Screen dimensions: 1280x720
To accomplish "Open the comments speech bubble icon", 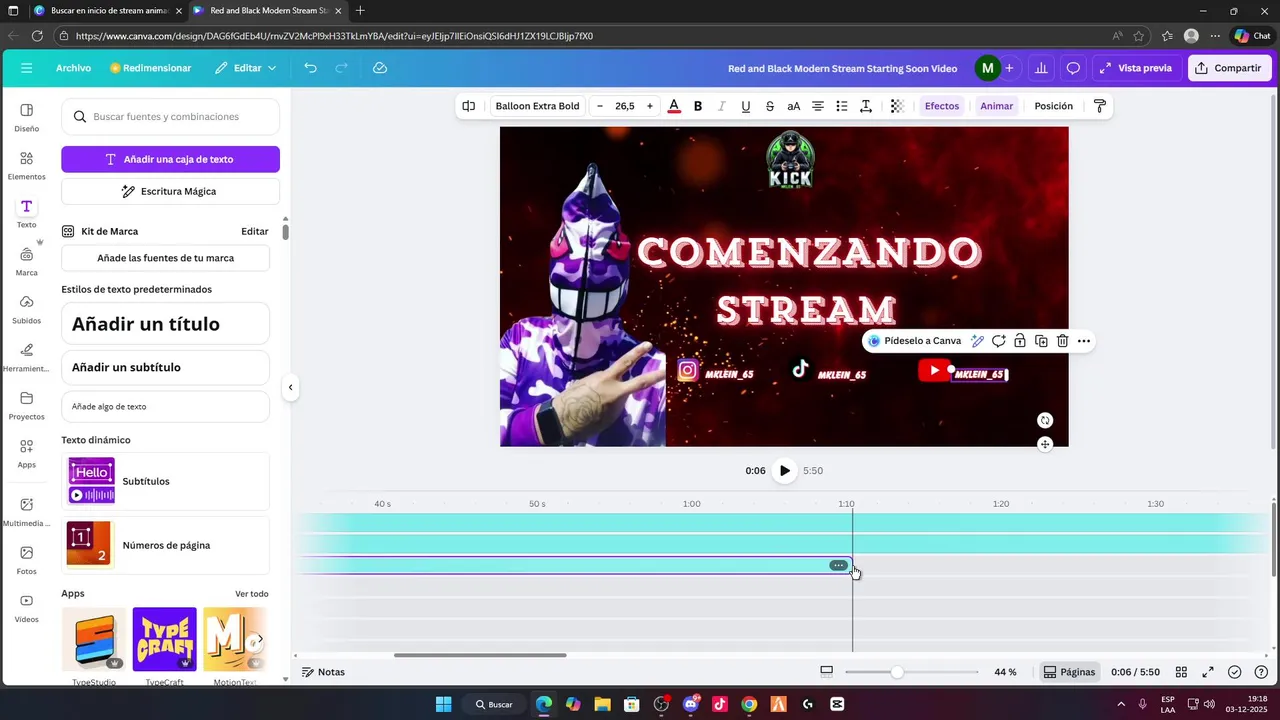I will click(x=1073, y=68).
